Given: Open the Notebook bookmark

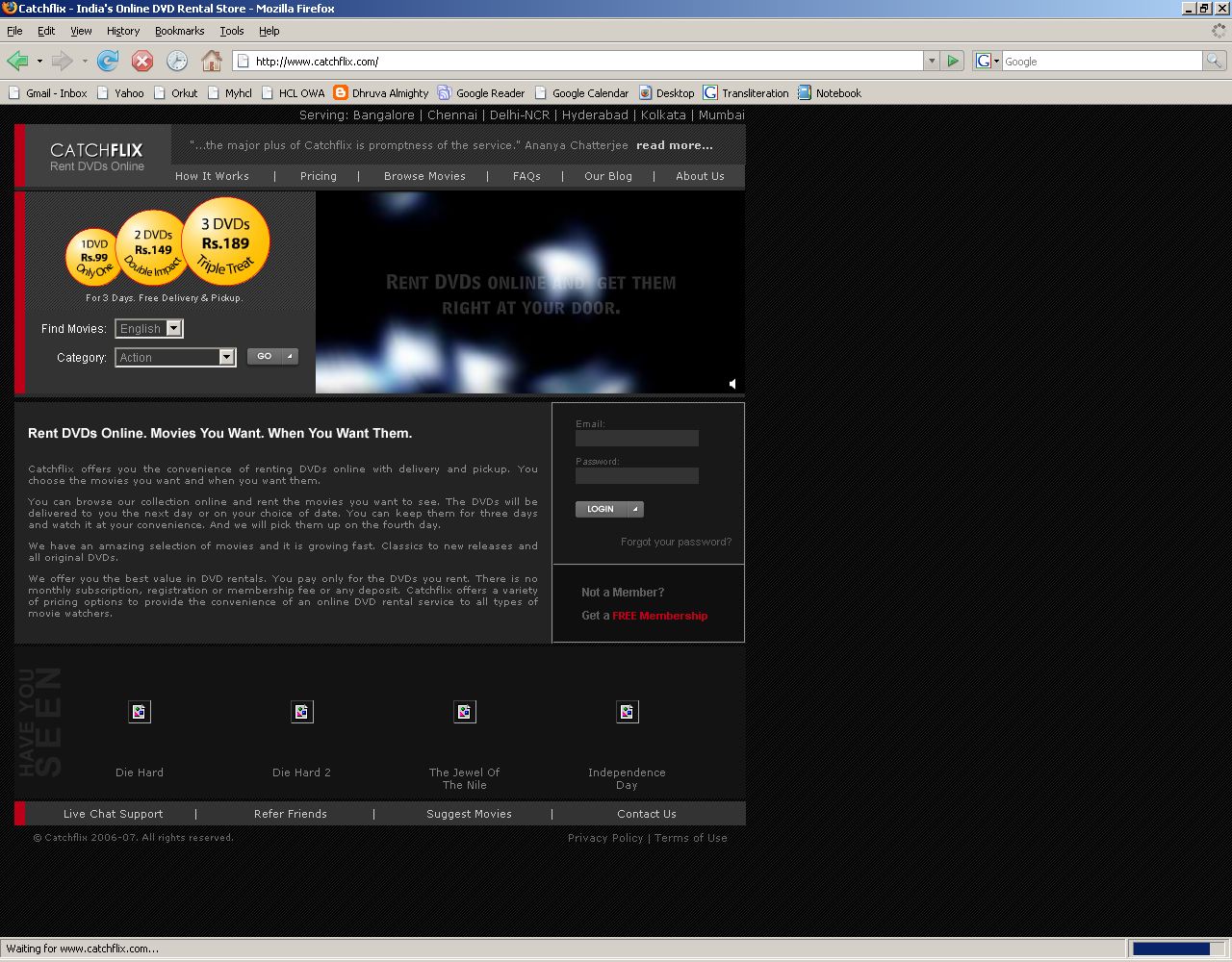Looking at the screenshot, I should 830,93.
